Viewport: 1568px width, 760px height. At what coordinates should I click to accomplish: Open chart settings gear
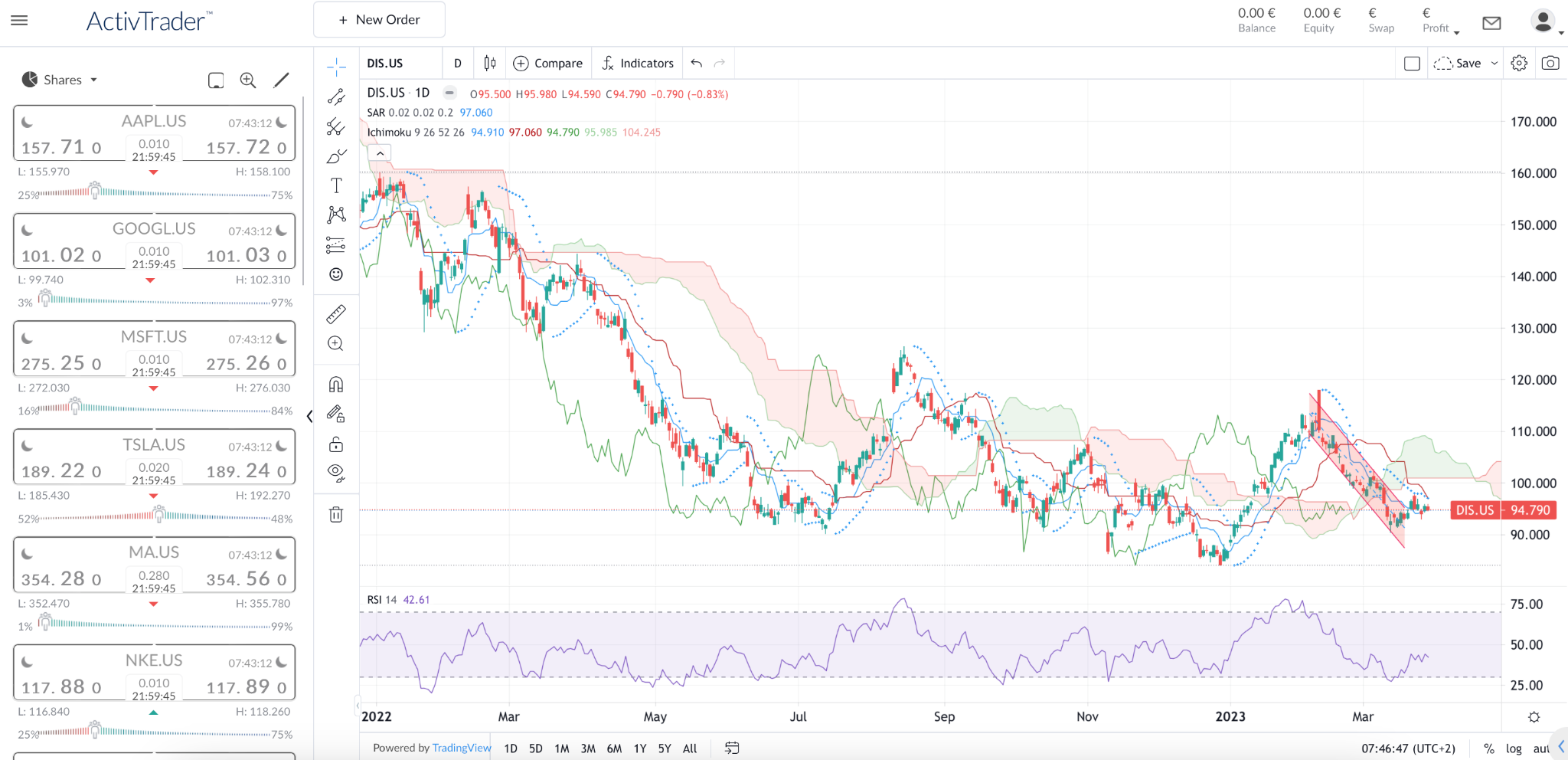tap(1520, 64)
